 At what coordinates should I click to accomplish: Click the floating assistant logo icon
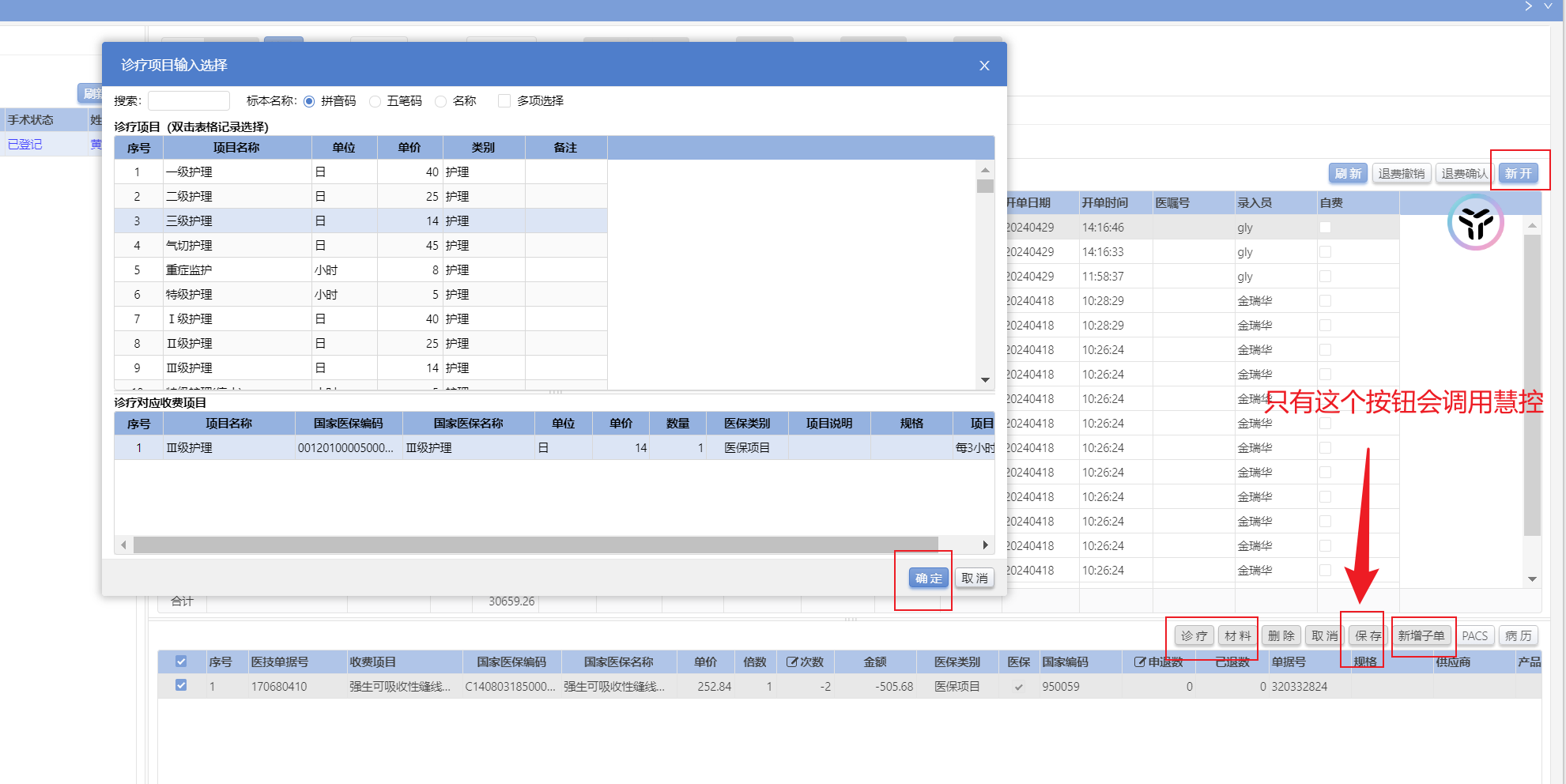1475,223
